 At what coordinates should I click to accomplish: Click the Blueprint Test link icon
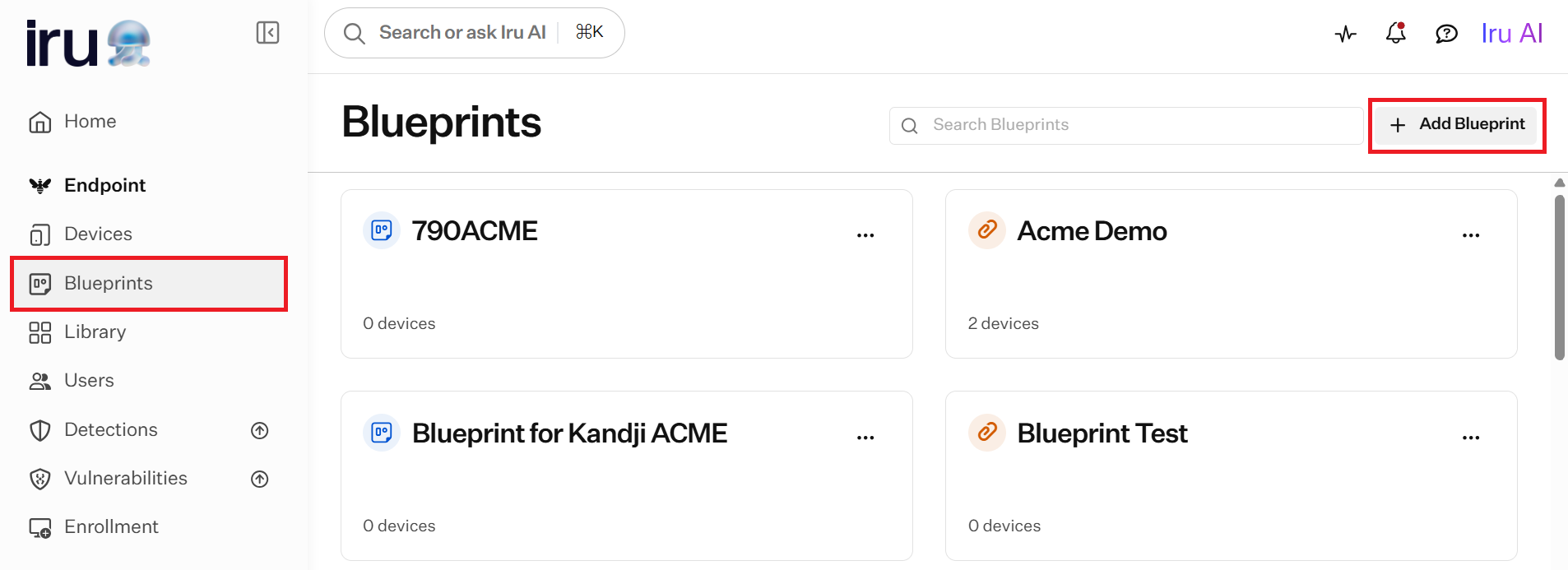[x=987, y=433]
